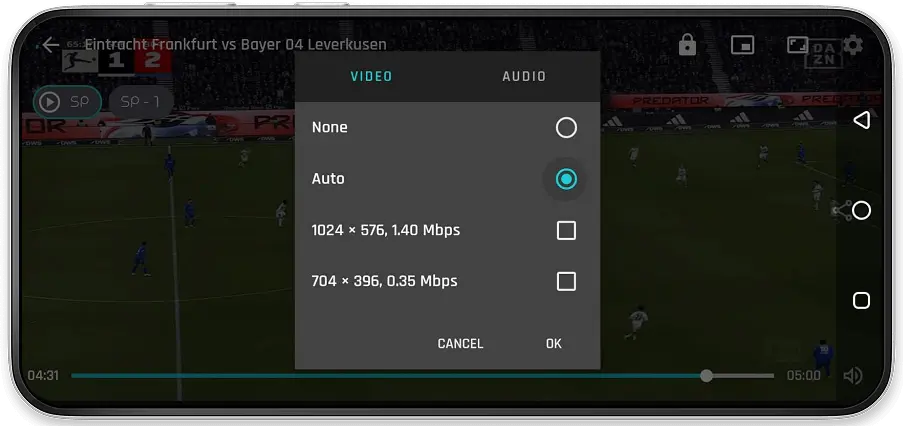Click the 704 × 396, 0.35 Mbps label

click(384, 282)
